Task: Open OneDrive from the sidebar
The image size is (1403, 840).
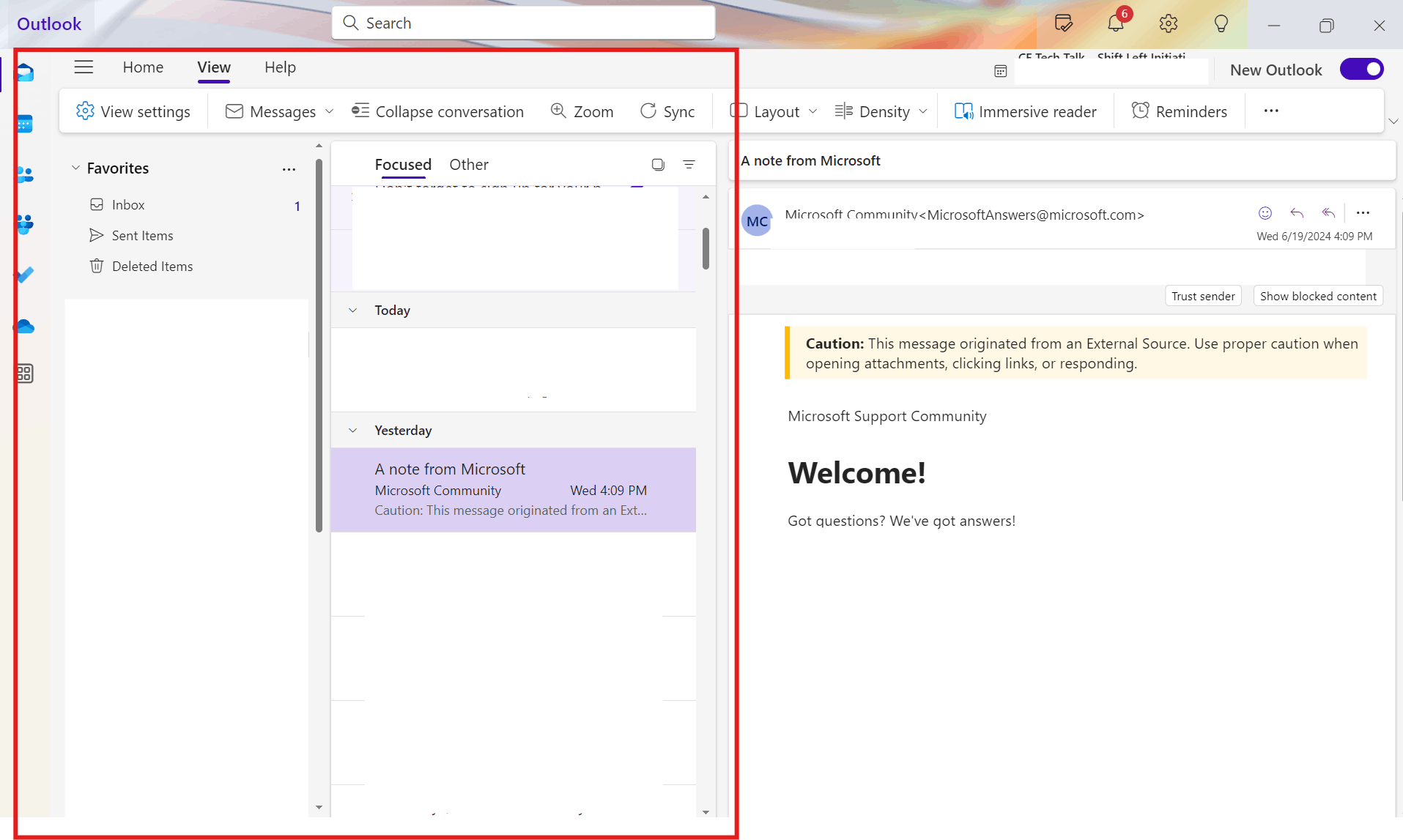Action: [25, 326]
